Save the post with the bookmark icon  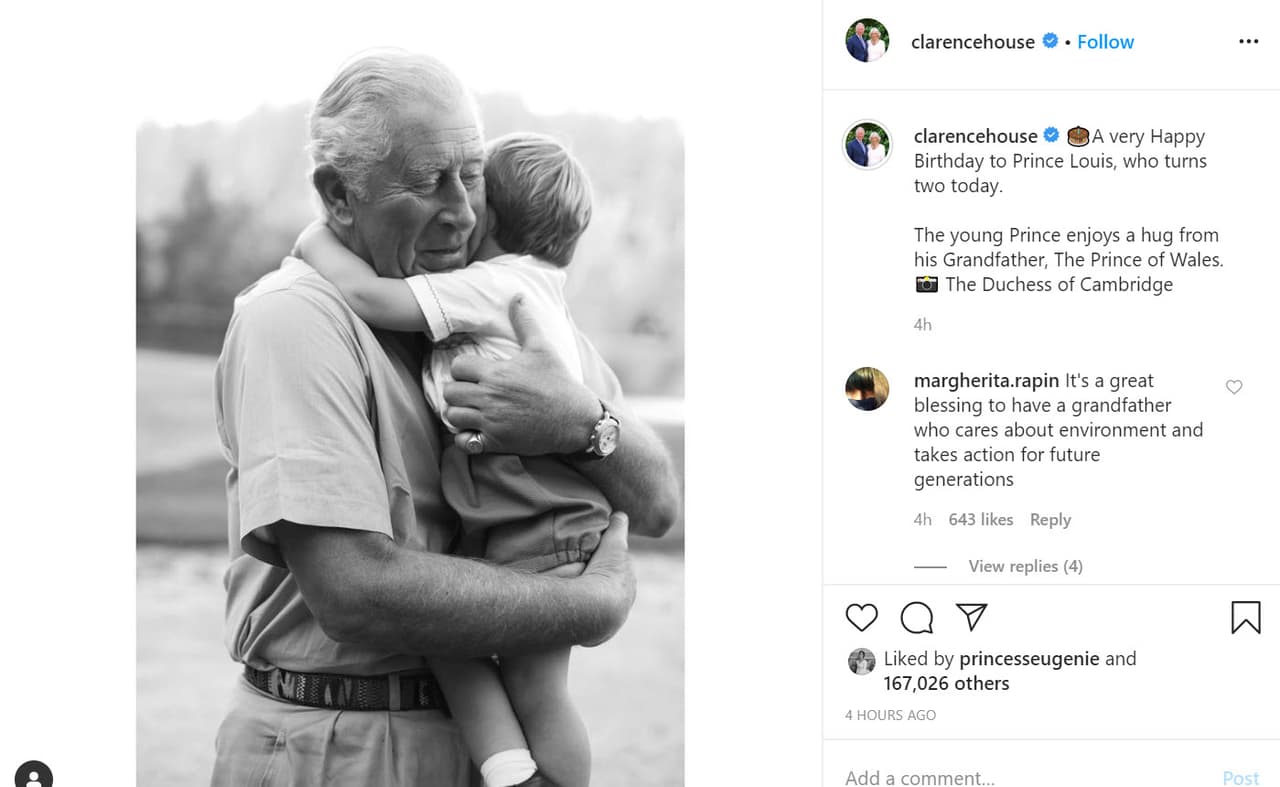[1244, 618]
